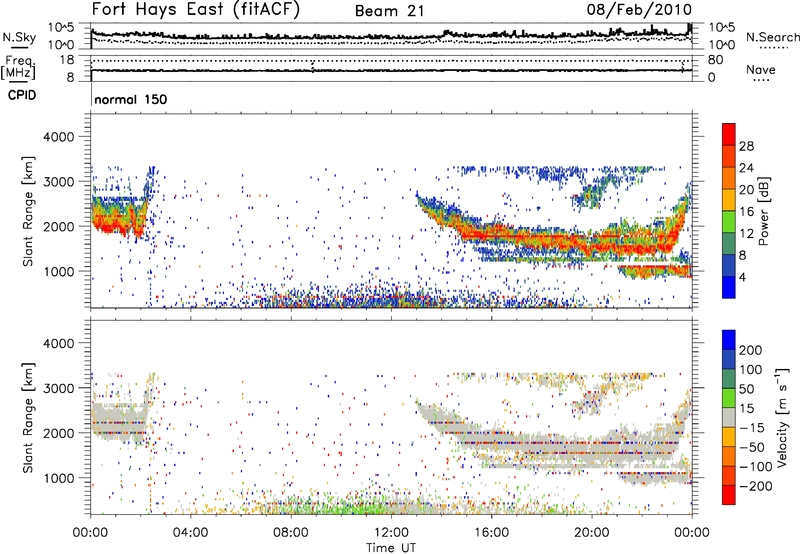800x554 pixels.
Task: Click the 'N.Search' legend label
Action: [x=772, y=37]
